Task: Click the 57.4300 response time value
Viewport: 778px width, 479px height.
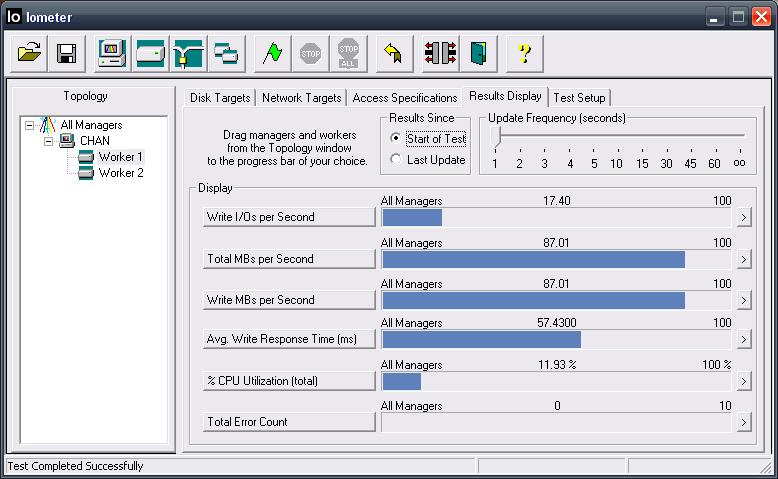Action: pyautogui.click(x=557, y=323)
